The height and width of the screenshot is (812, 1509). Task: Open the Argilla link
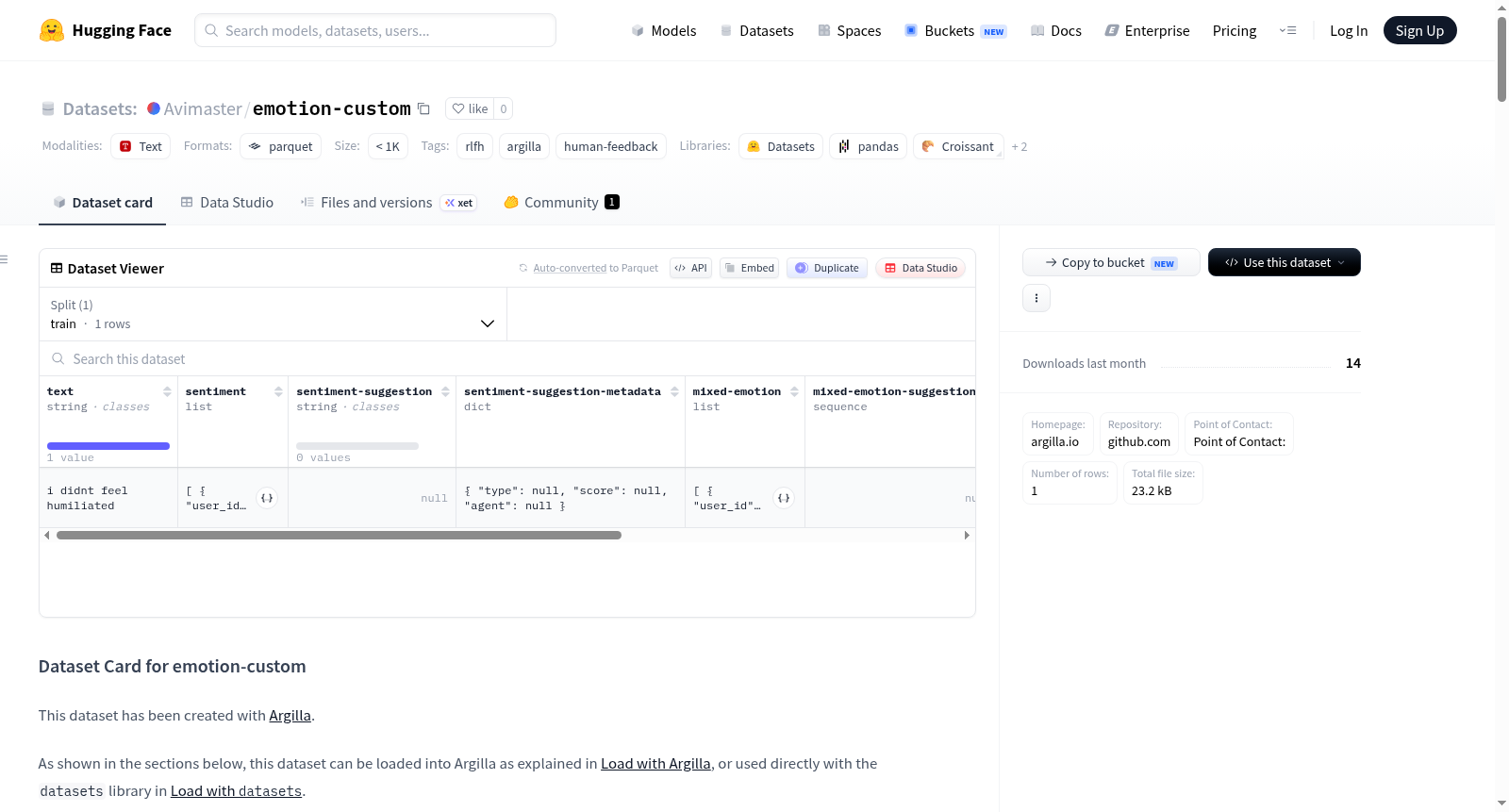click(x=290, y=716)
